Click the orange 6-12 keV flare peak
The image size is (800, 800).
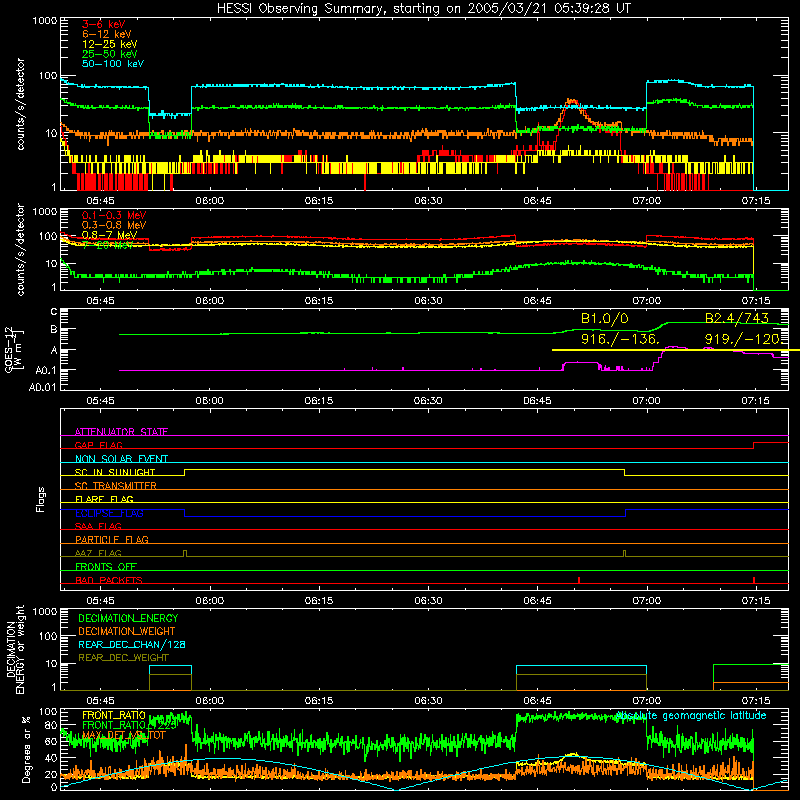(571, 102)
